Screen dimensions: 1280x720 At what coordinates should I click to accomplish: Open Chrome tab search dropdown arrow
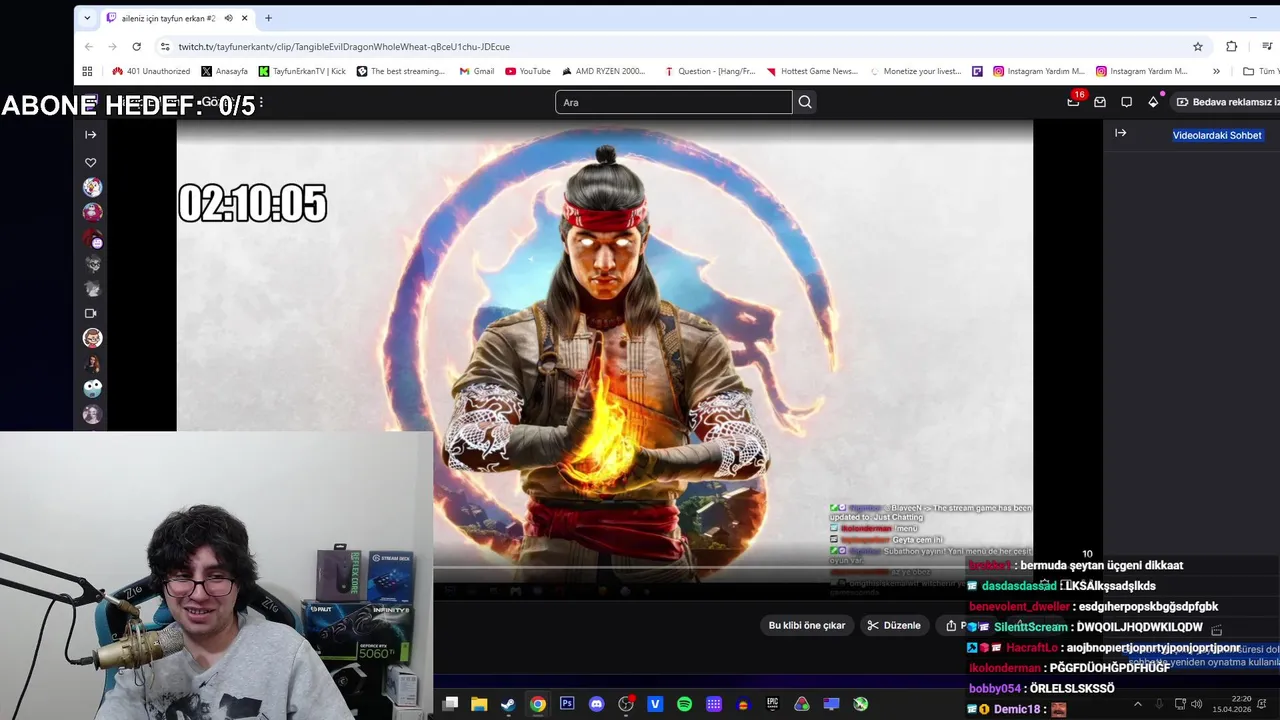(87, 18)
